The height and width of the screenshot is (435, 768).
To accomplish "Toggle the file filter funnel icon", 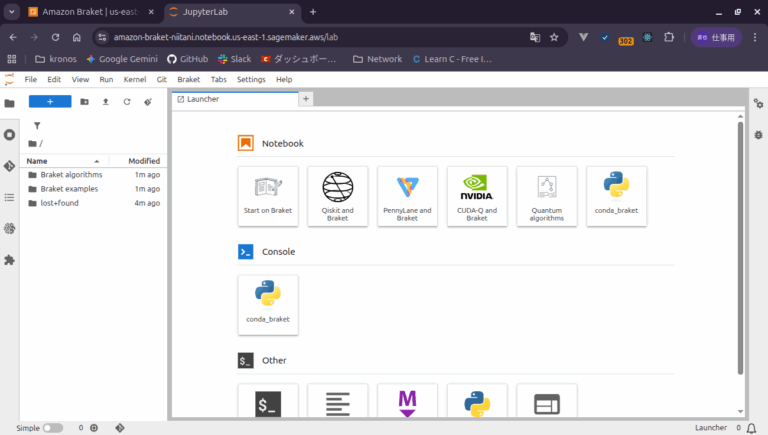I will (x=37, y=126).
